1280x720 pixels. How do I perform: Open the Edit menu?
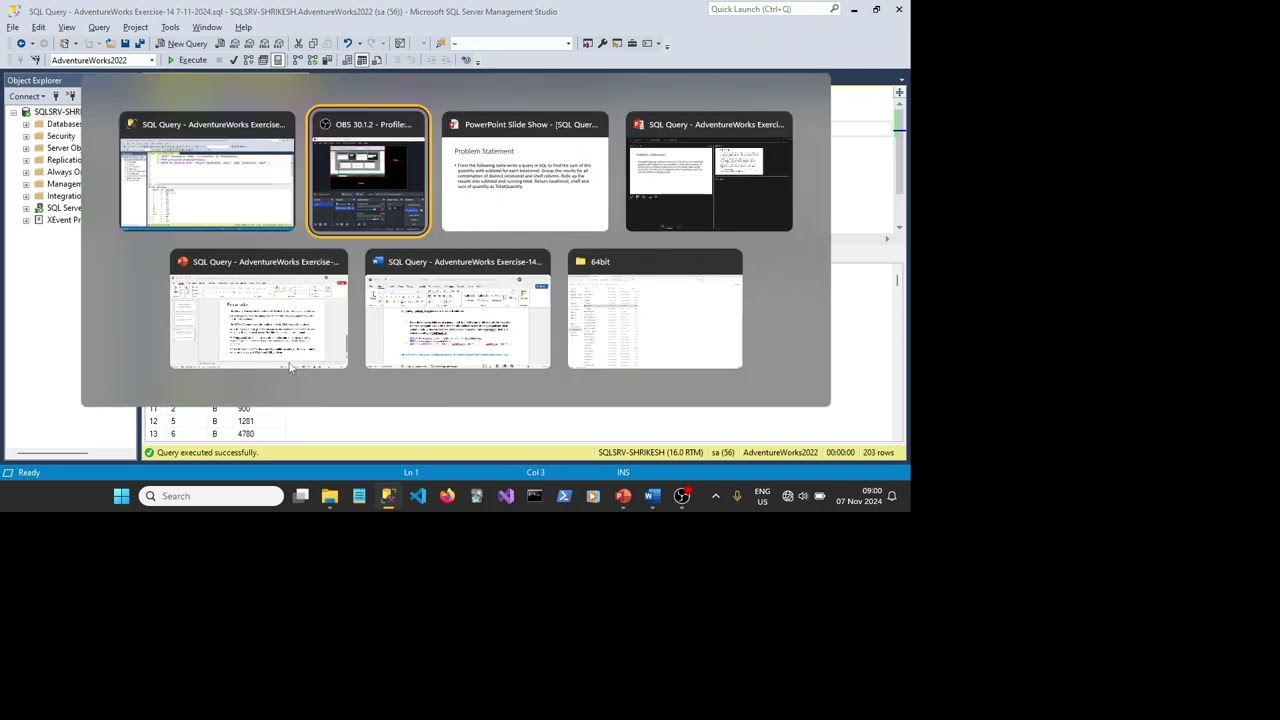(x=38, y=27)
